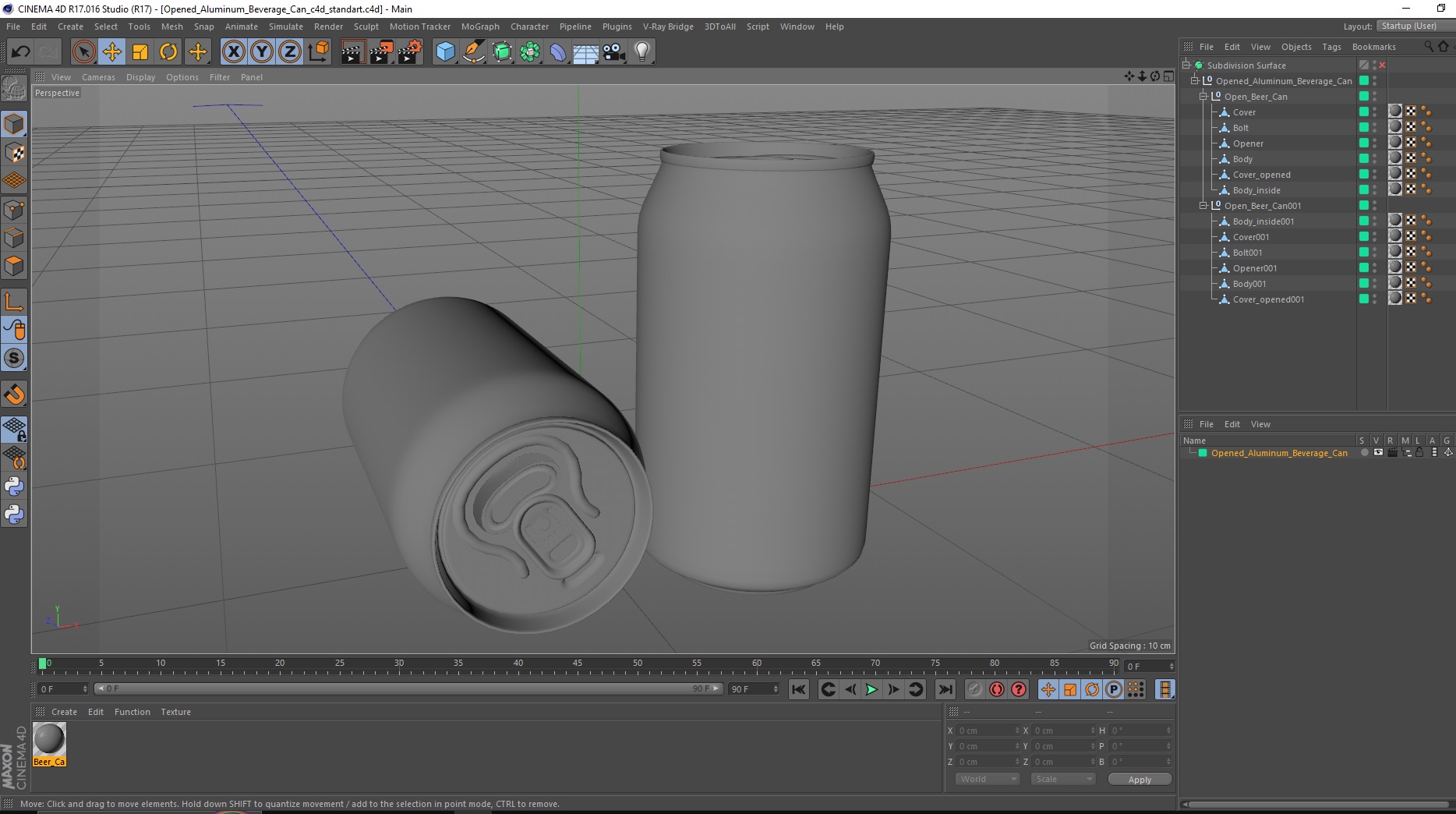Click Record Active Objects button

[x=974, y=689]
